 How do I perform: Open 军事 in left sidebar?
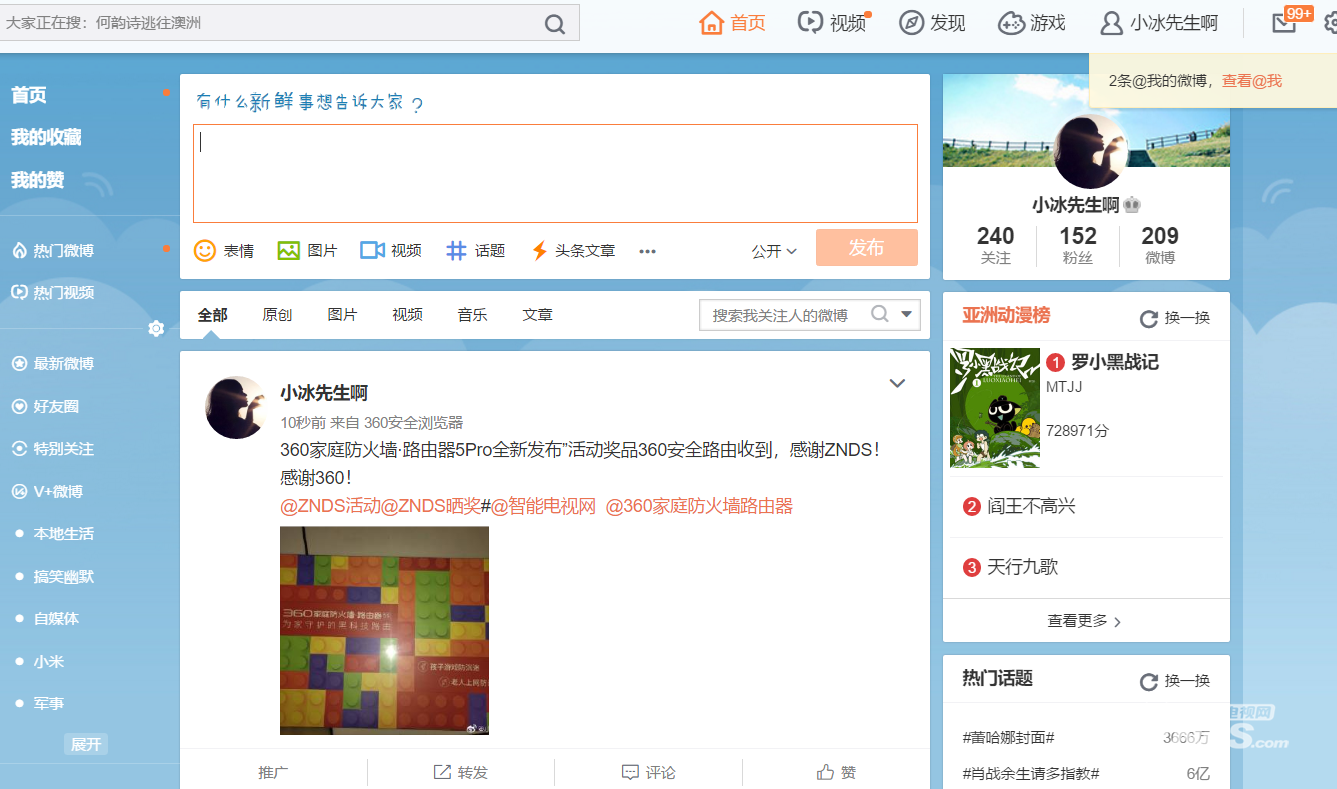point(48,704)
